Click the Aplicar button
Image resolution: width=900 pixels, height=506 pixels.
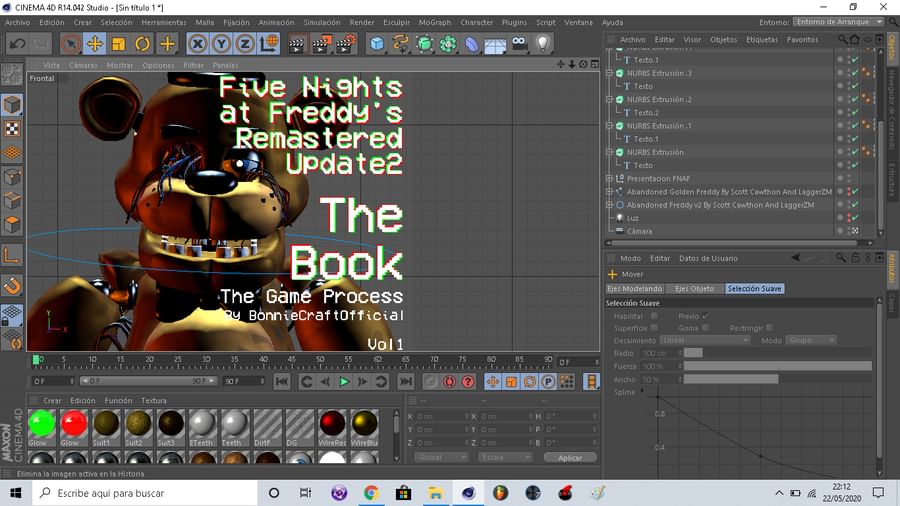[x=570, y=458]
